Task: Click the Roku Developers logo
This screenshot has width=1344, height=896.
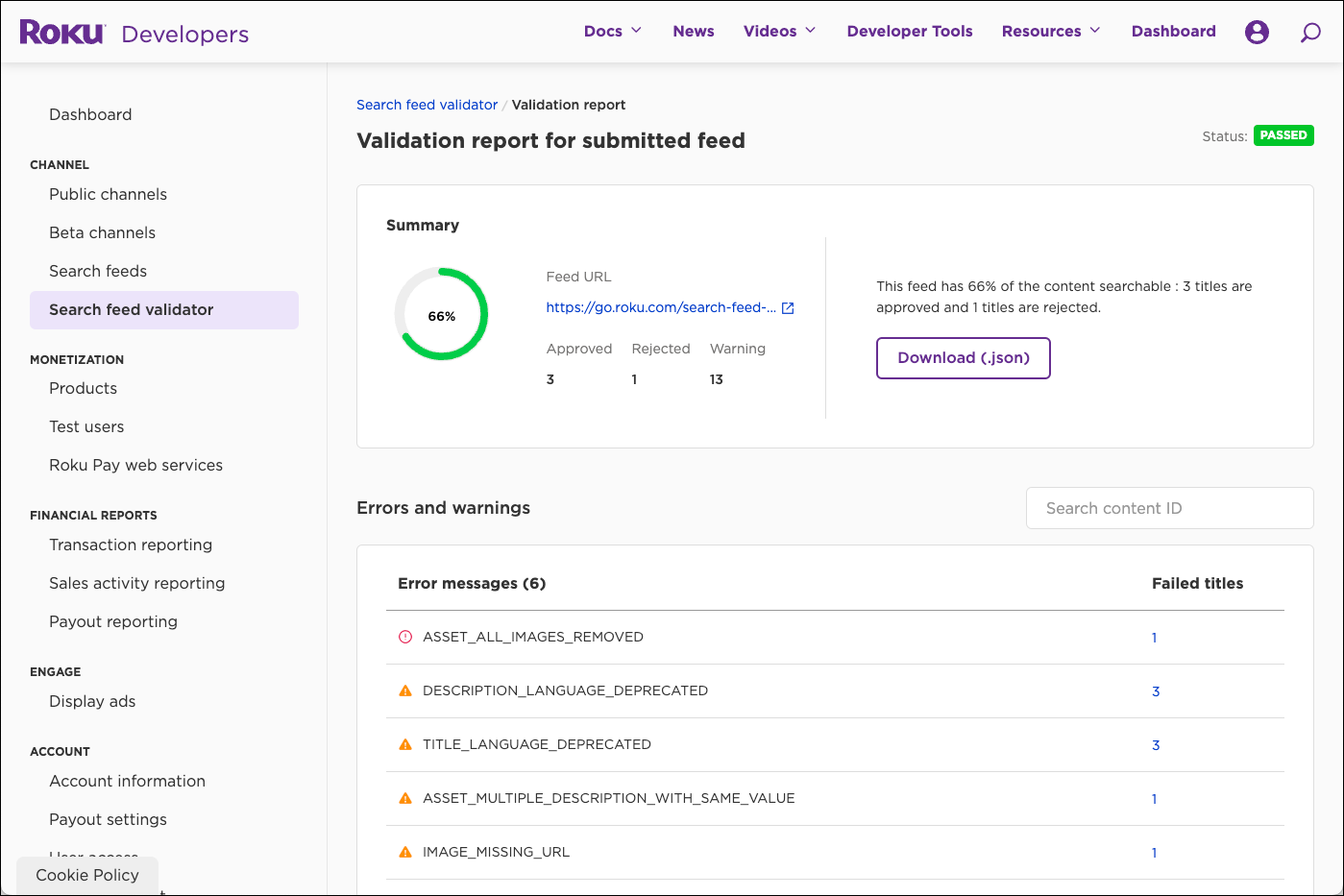Action: tap(134, 31)
